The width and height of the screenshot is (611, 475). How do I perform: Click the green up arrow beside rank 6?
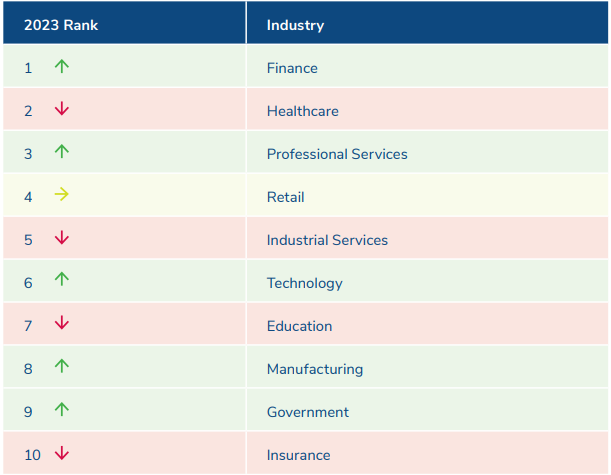(61, 281)
